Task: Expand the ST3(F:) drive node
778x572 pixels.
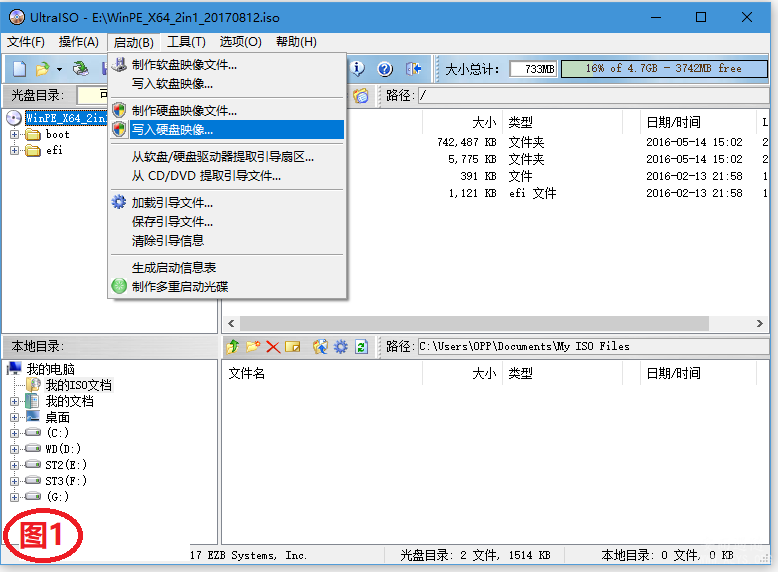Action: (x=14, y=481)
